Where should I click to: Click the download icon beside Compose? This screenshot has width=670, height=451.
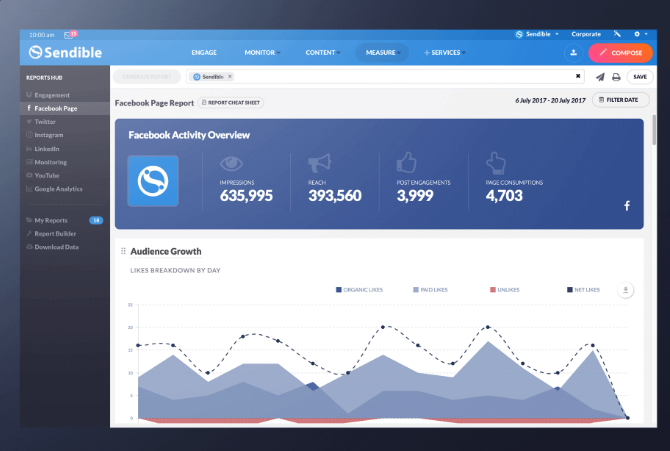click(x=574, y=53)
